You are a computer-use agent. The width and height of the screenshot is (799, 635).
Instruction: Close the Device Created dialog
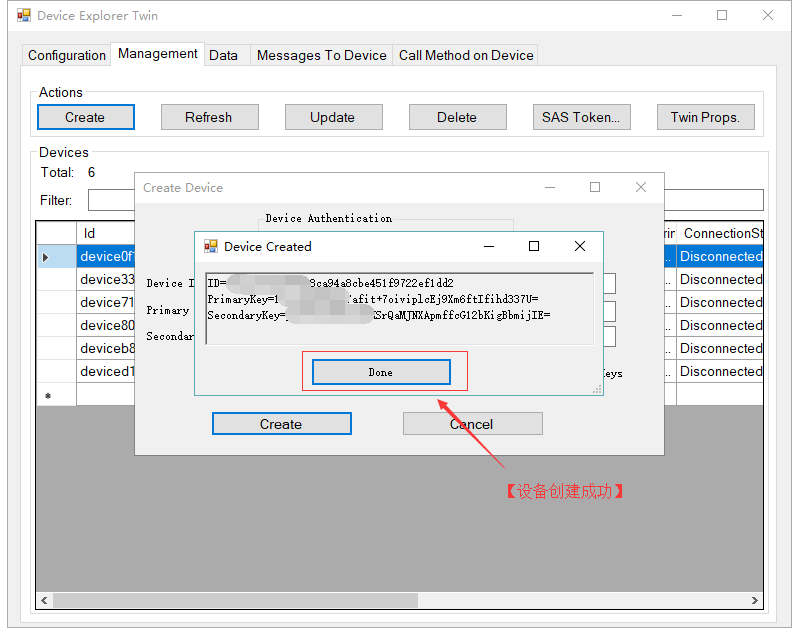coord(579,246)
